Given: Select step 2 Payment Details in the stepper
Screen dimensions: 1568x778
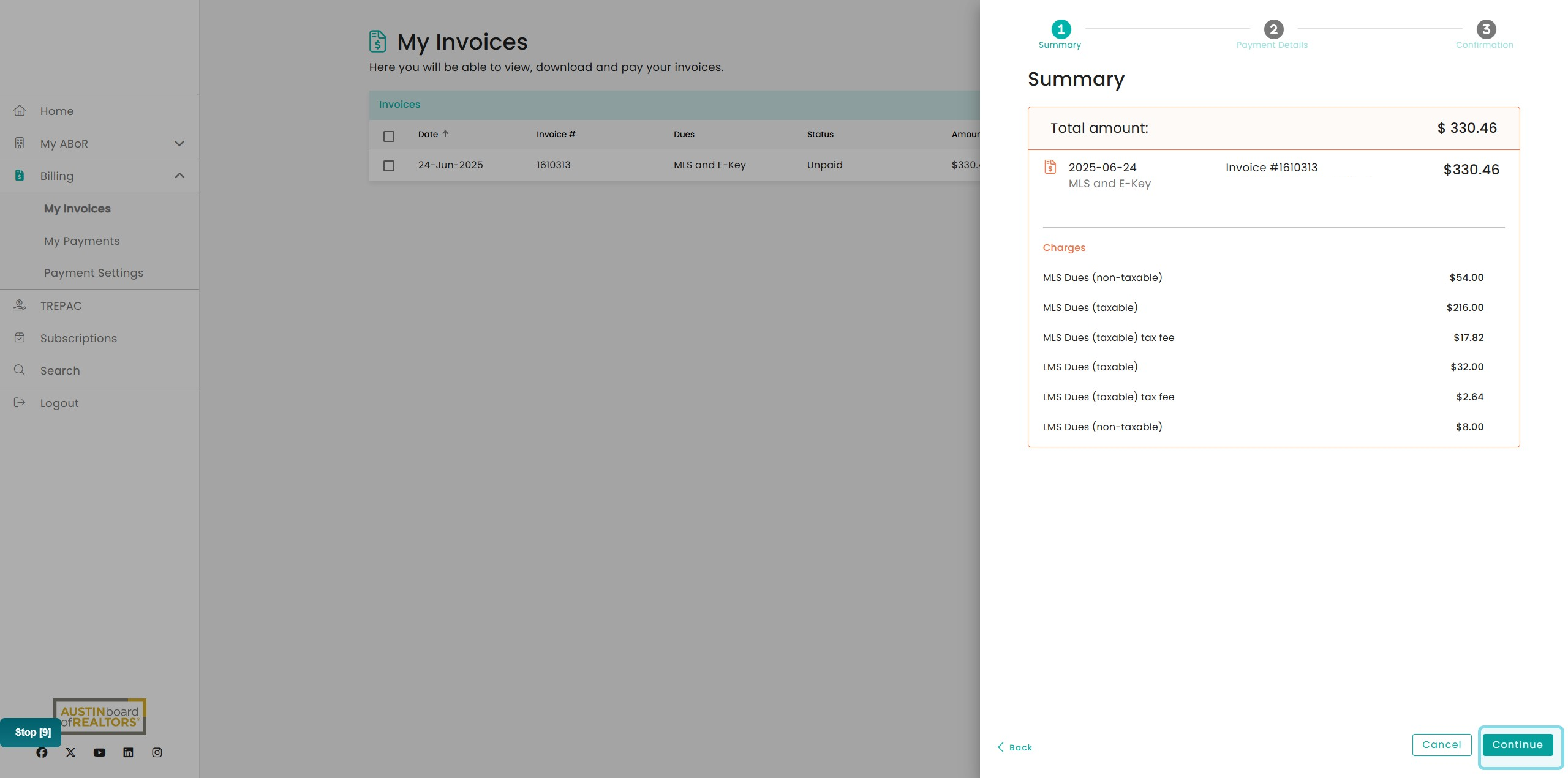Looking at the screenshot, I should (x=1273, y=34).
